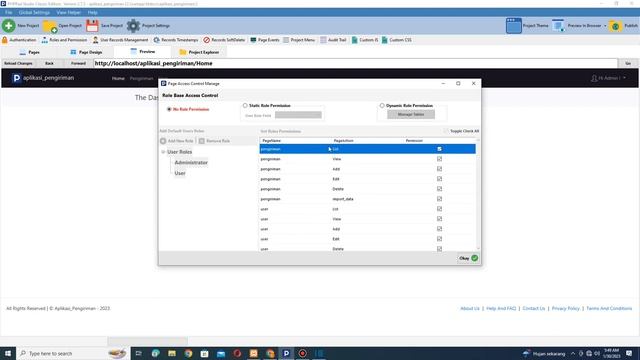The image size is (640, 360).
Task: Click PHPRad icon on taskbar
Action: 286,353
